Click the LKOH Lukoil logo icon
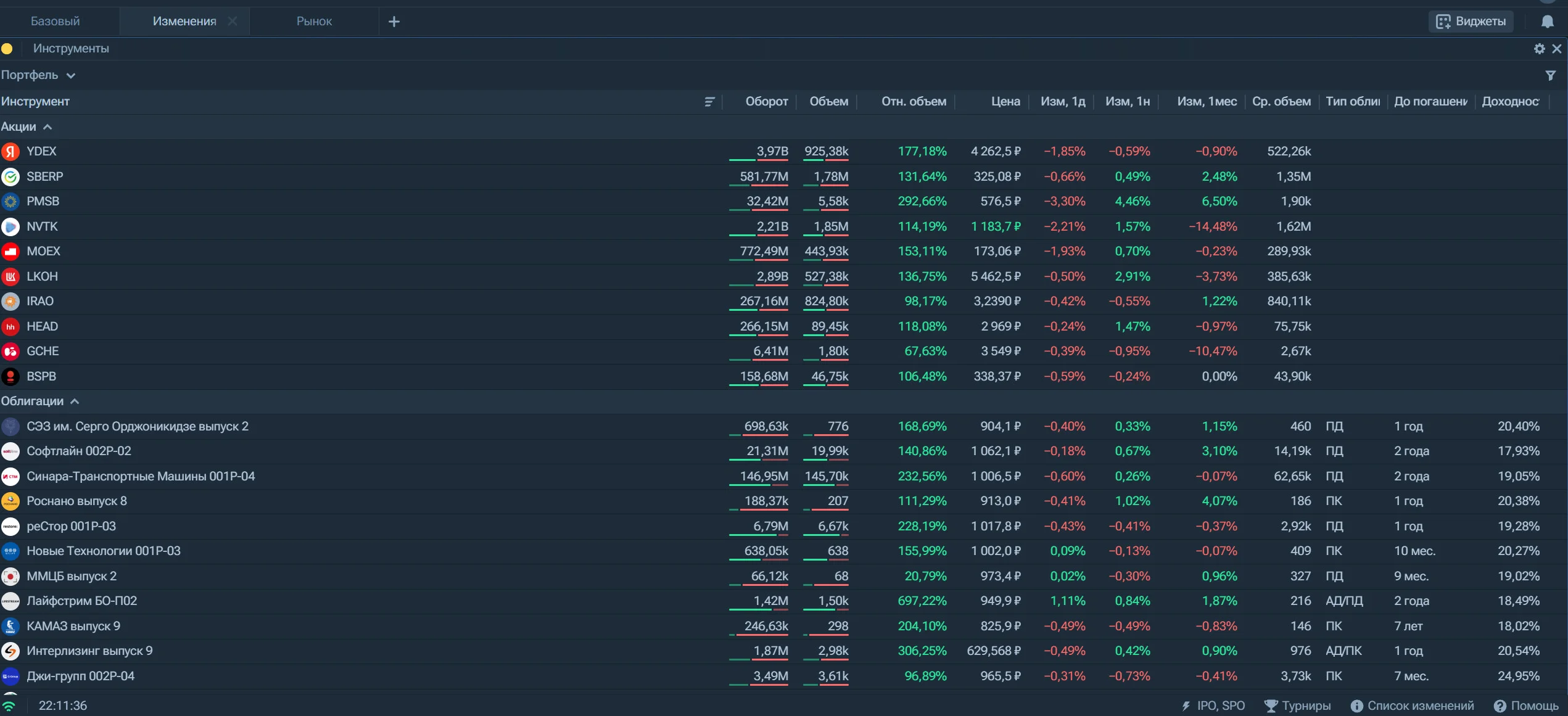Image resolution: width=1568 pixels, height=716 pixels. (x=10, y=277)
